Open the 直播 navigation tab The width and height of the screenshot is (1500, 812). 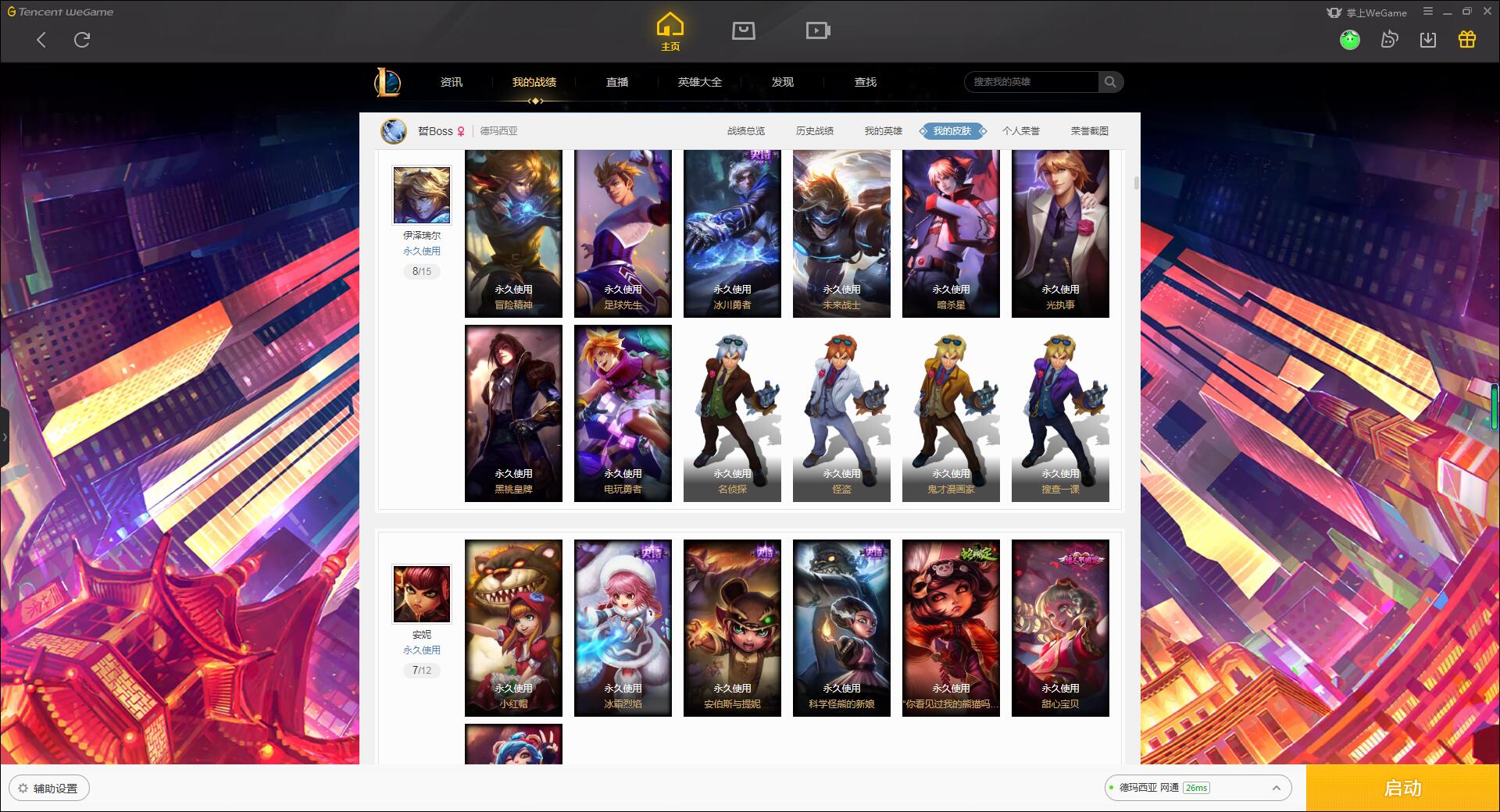617,82
